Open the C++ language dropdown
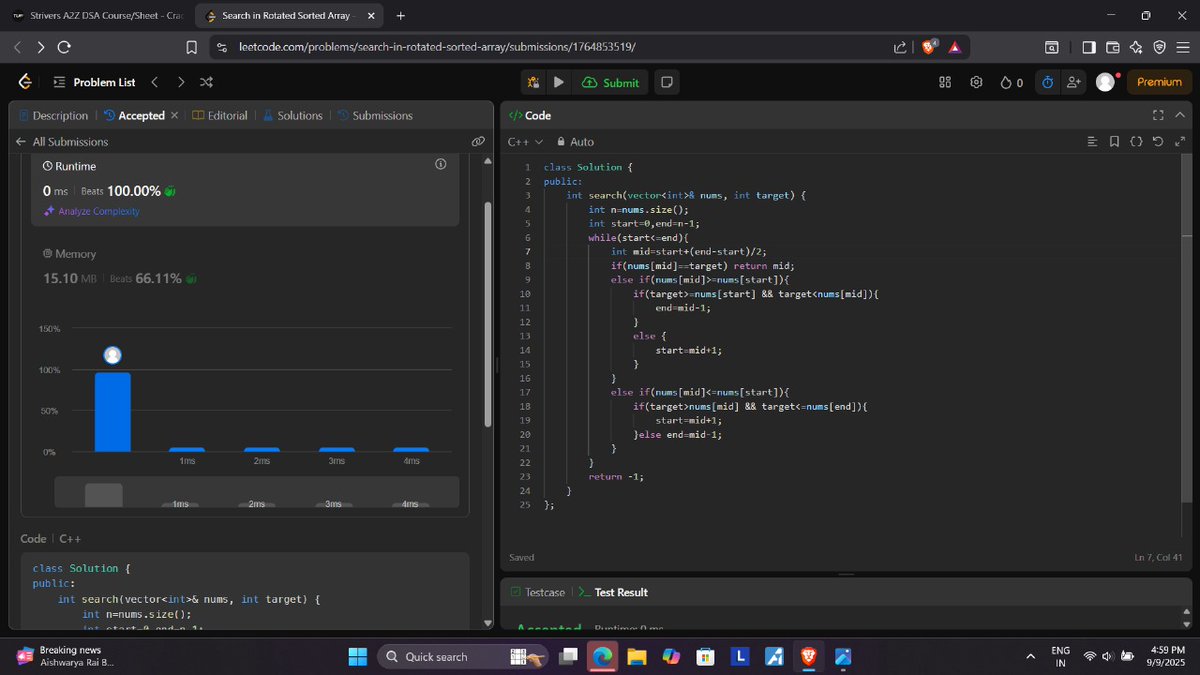This screenshot has height=675, width=1200. [x=525, y=142]
